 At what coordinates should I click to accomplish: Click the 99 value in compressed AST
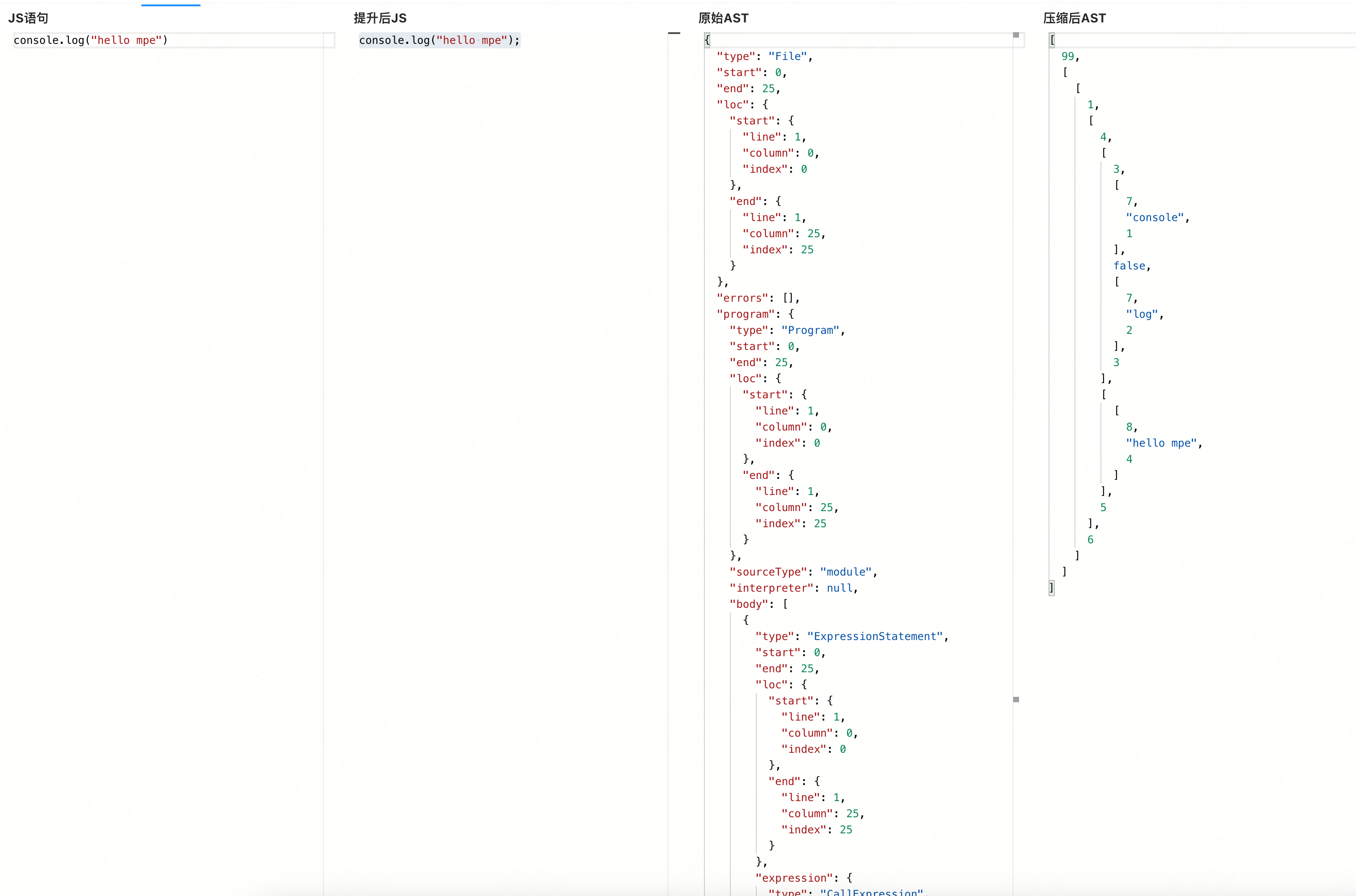click(x=1067, y=56)
